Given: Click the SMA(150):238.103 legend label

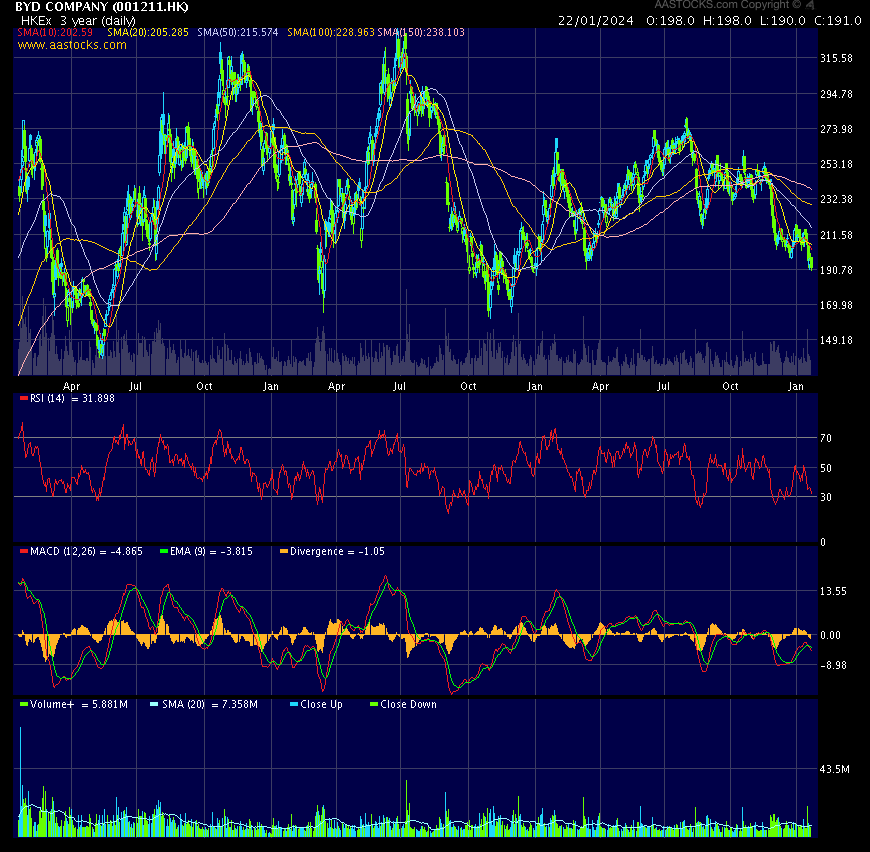Looking at the screenshot, I should [x=421, y=32].
